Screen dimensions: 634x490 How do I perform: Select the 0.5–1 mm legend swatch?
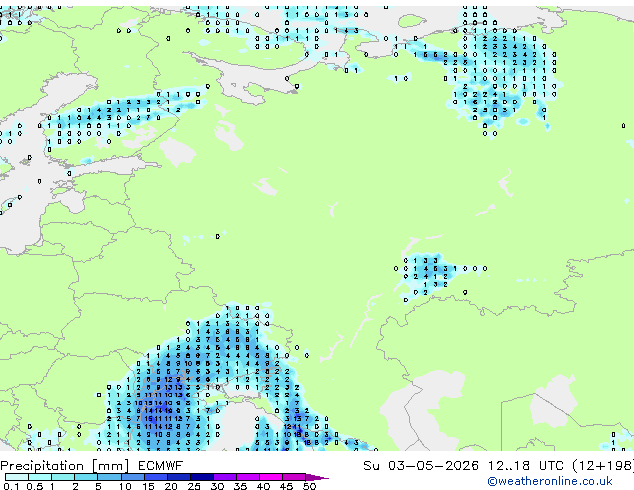click(x=40, y=477)
